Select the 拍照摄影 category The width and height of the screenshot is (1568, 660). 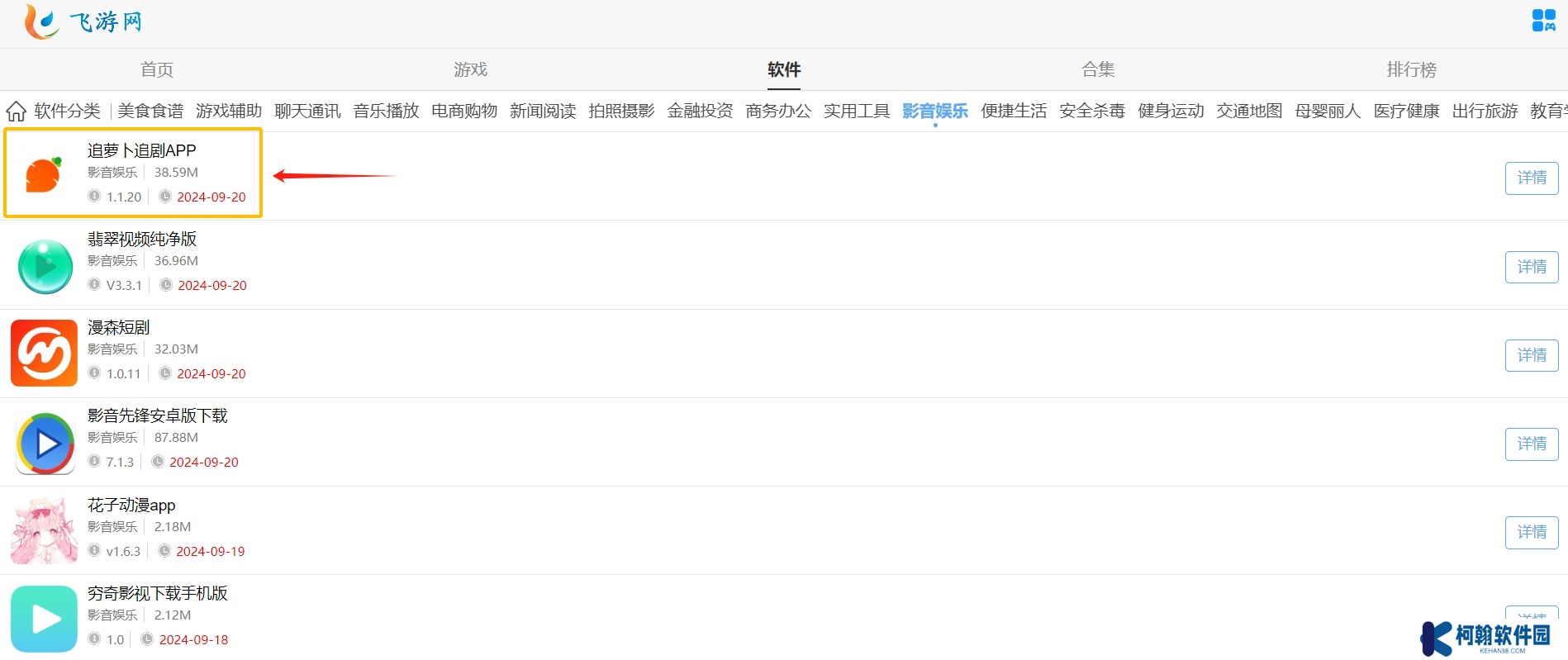tap(621, 111)
